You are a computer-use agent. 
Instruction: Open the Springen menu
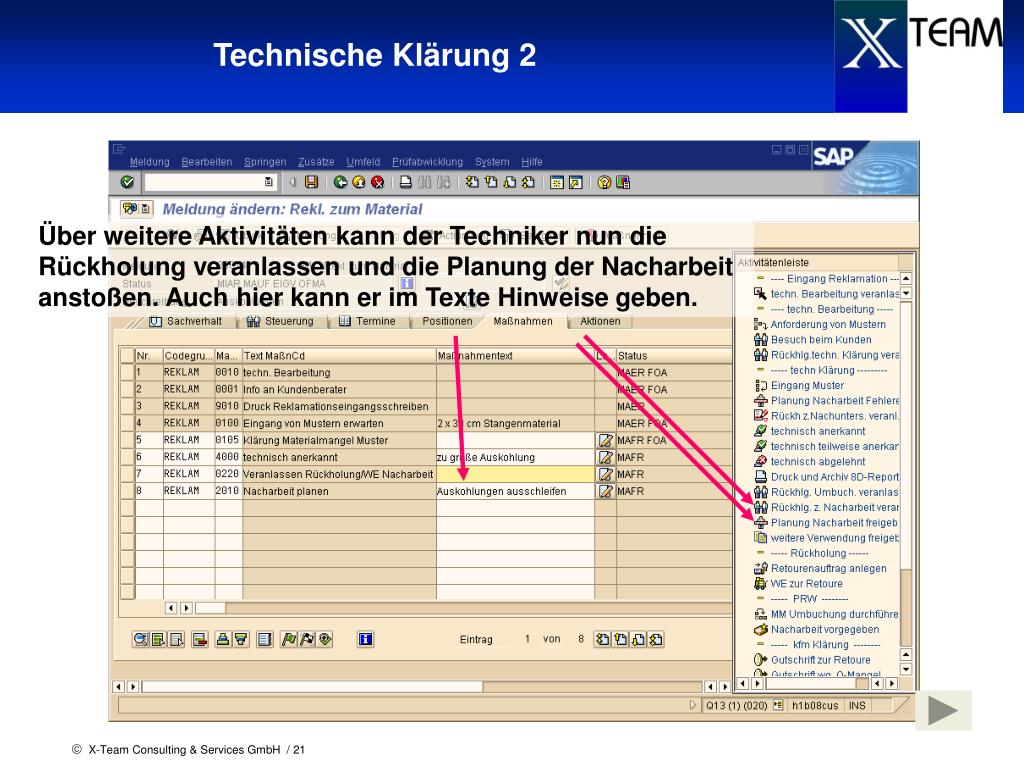(265, 162)
